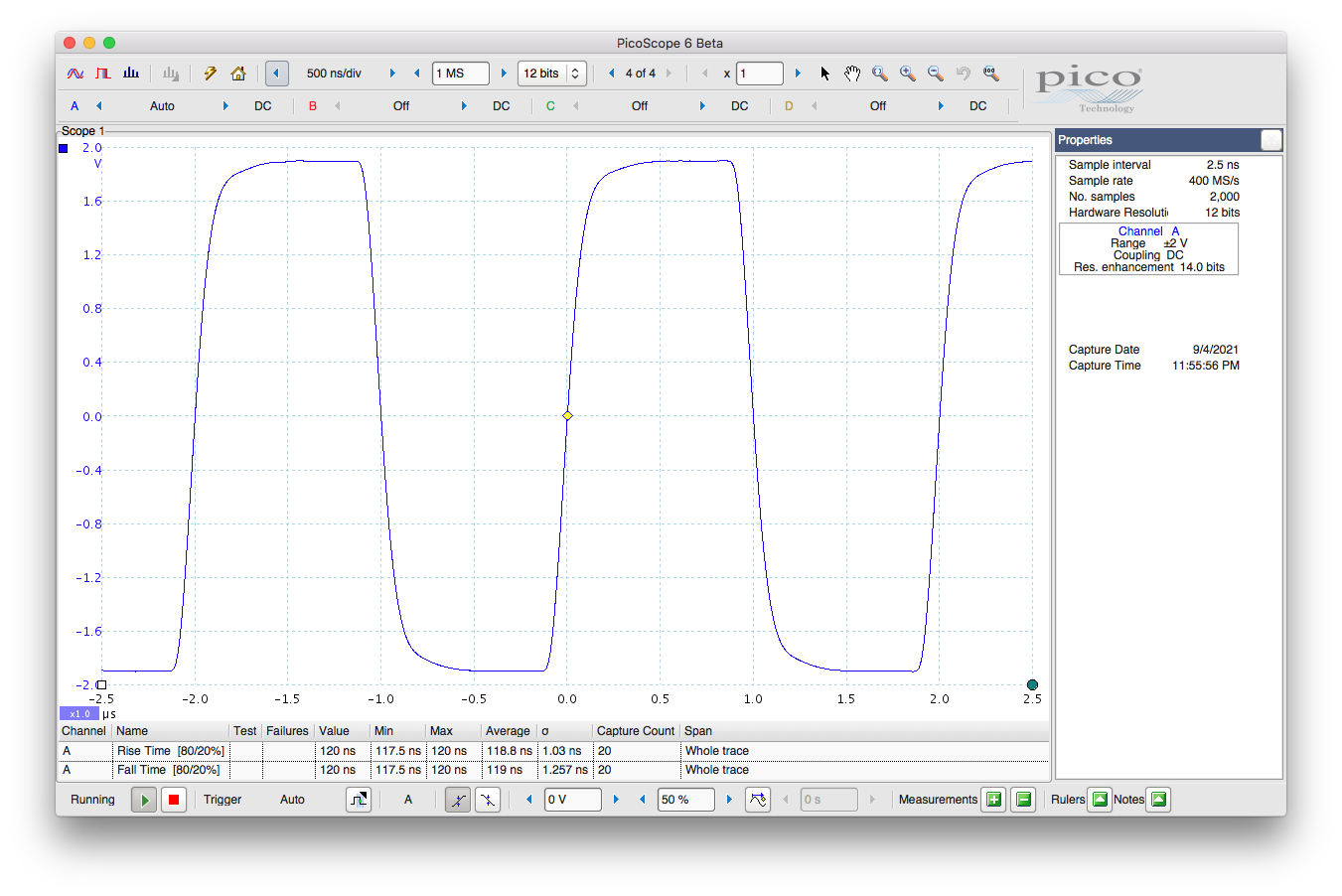This screenshot has height=896, width=1342.
Task: Start capture with the green Run button
Action: click(144, 800)
